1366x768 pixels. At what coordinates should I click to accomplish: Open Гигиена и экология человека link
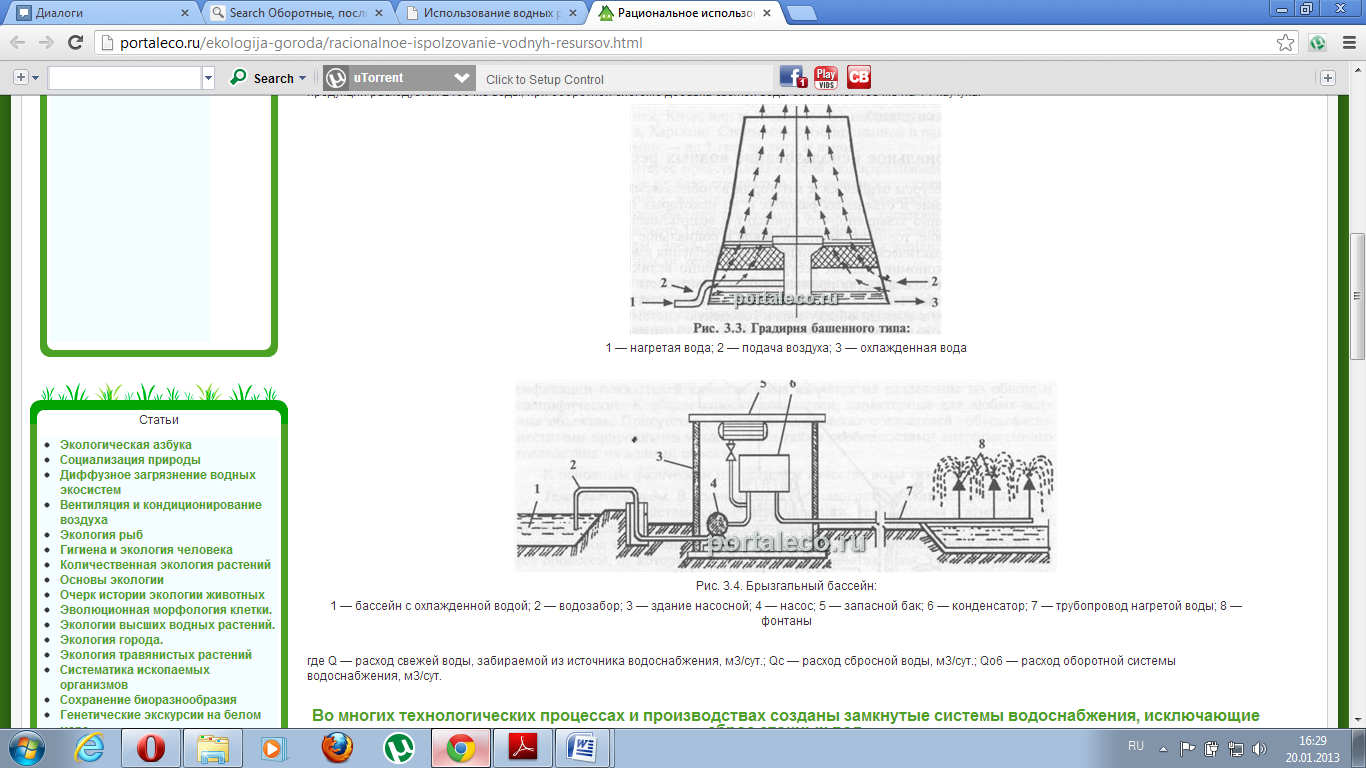146,550
